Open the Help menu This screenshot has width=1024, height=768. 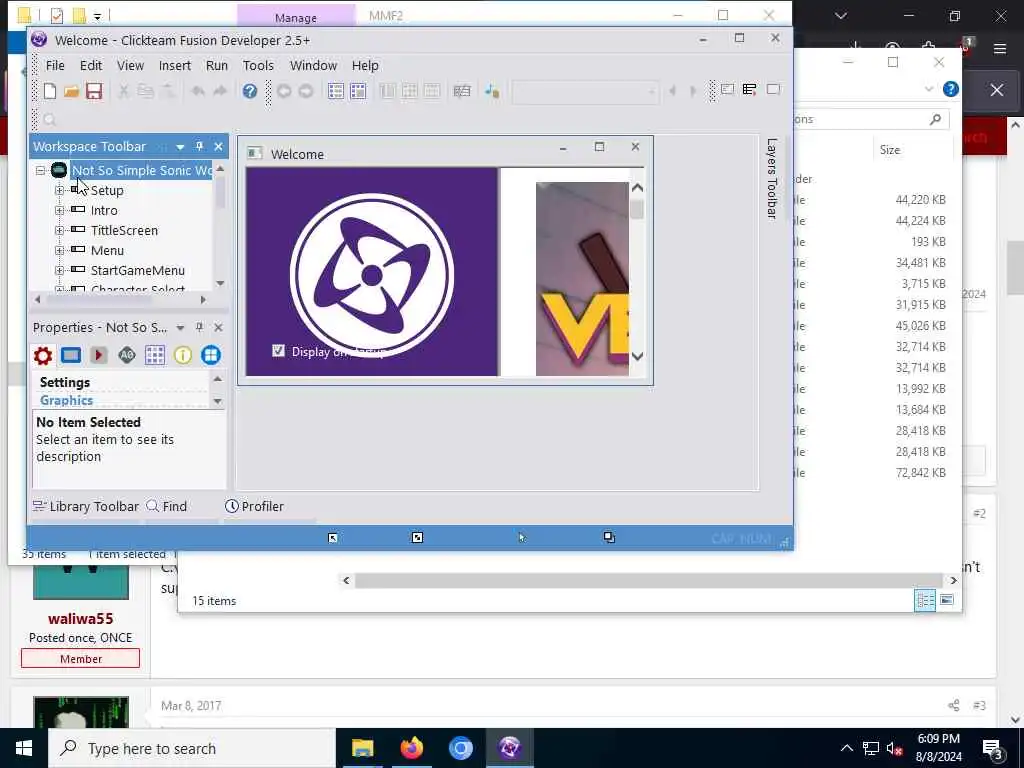[x=365, y=65]
